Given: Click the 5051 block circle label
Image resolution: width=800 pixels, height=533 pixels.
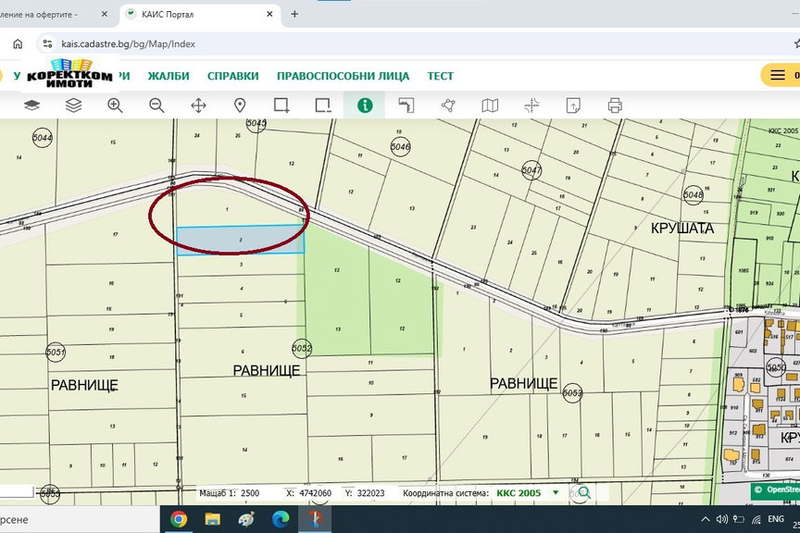Looking at the screenshot, I should (x=55, y=352).
